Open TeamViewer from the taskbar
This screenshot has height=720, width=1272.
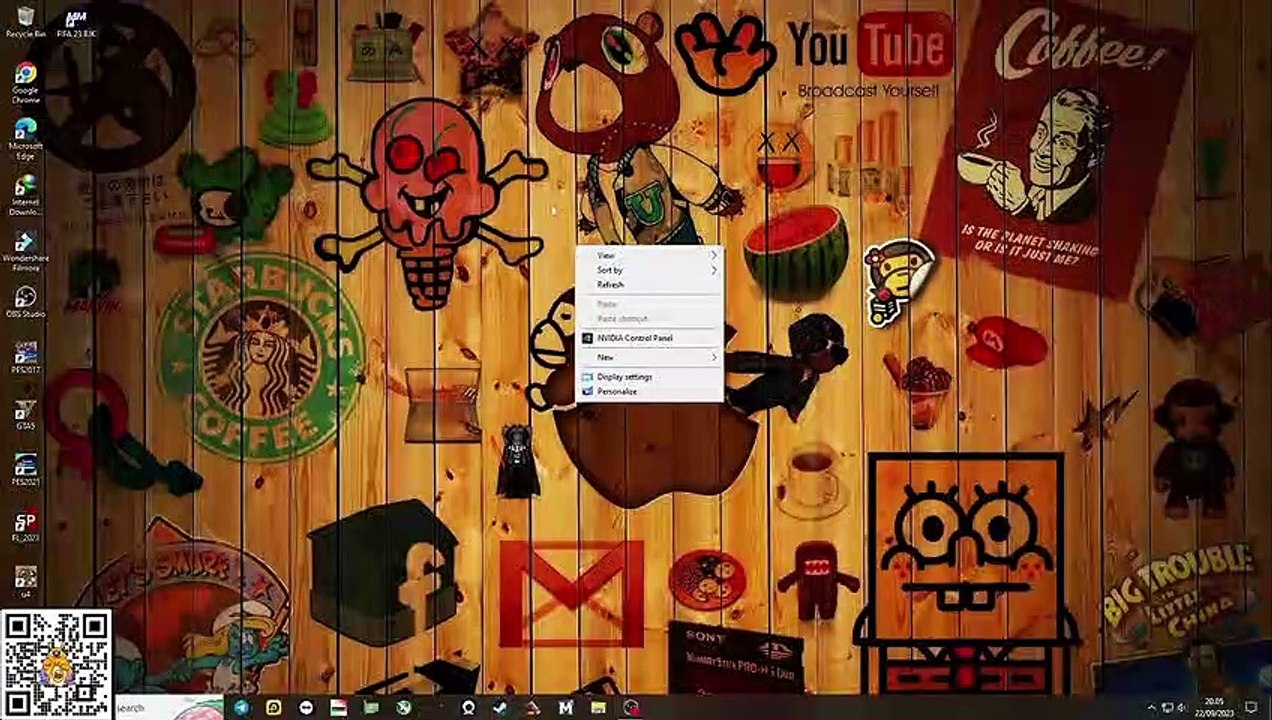coord(307,707)
